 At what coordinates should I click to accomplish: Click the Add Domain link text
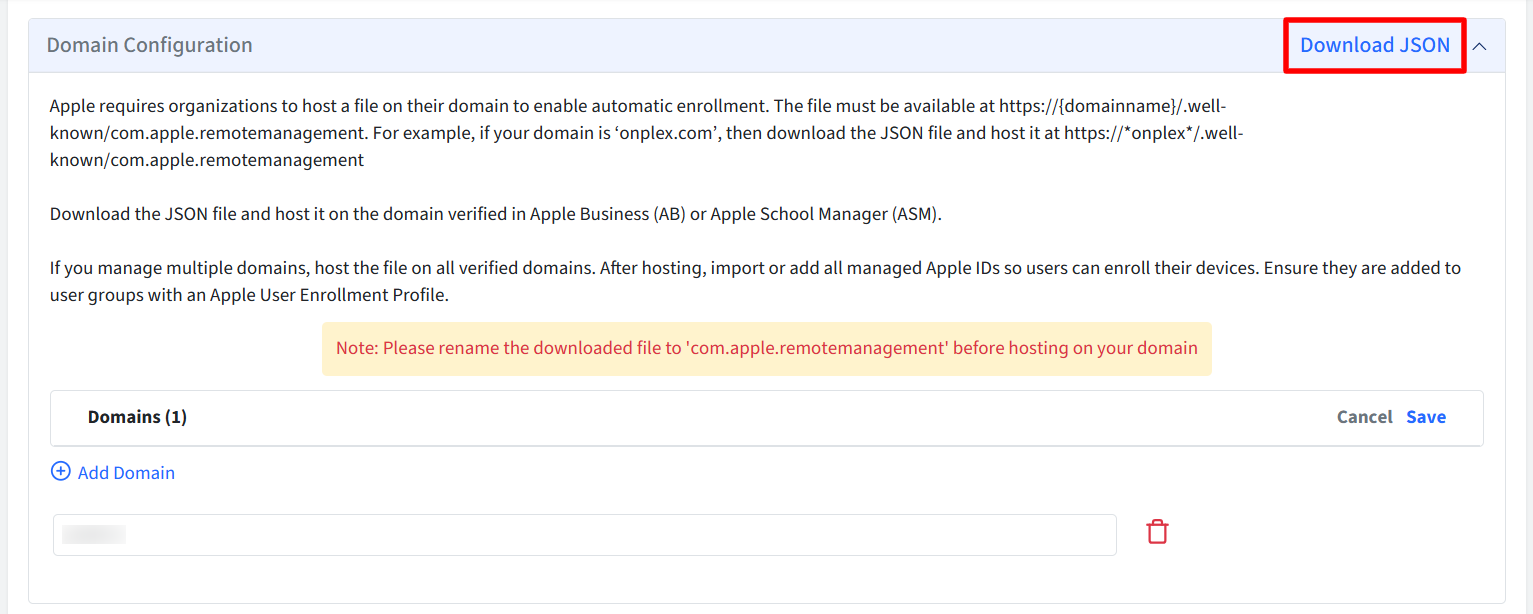click(126, 473)
